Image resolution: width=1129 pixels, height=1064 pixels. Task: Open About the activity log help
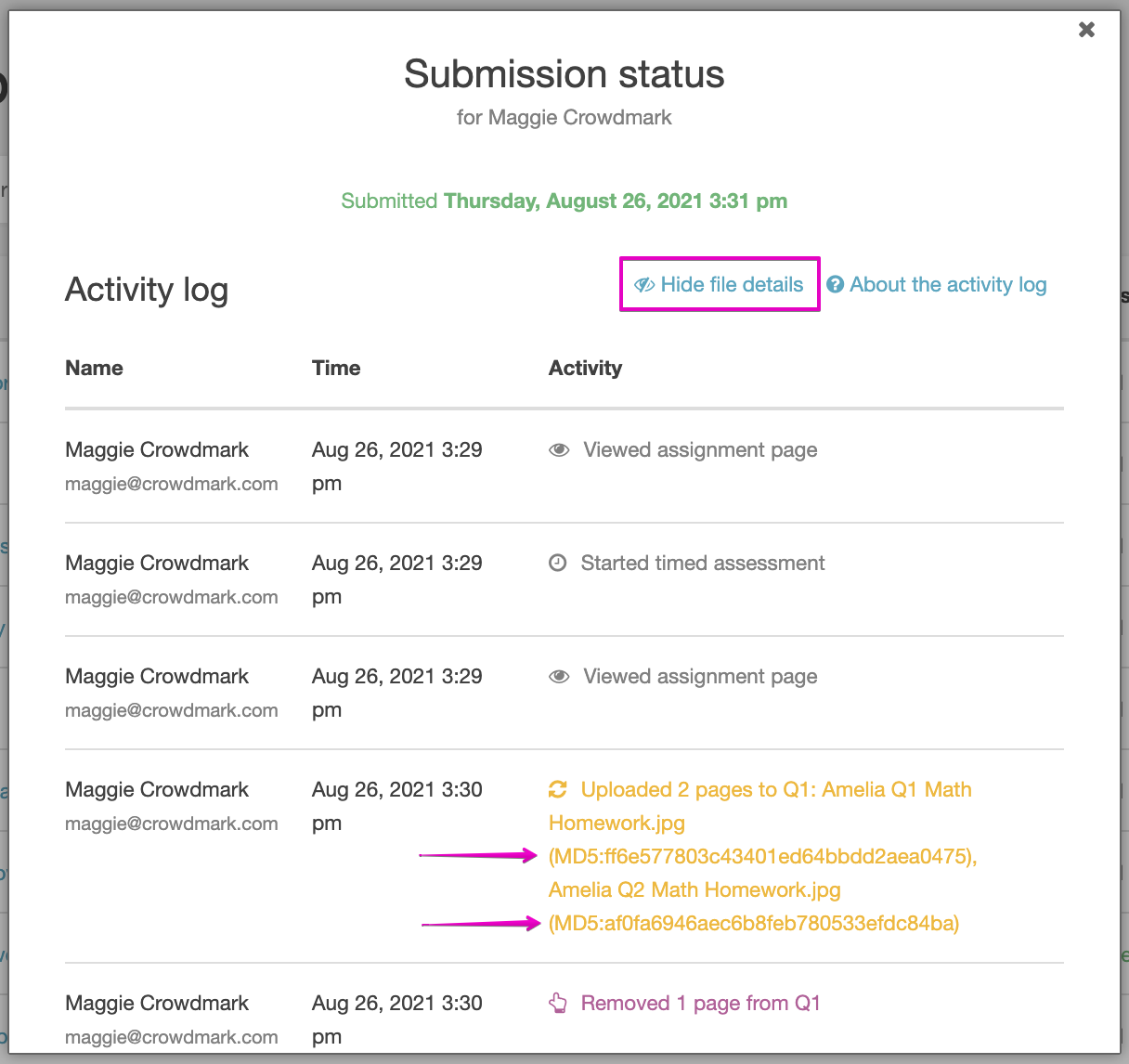(937, 284)
